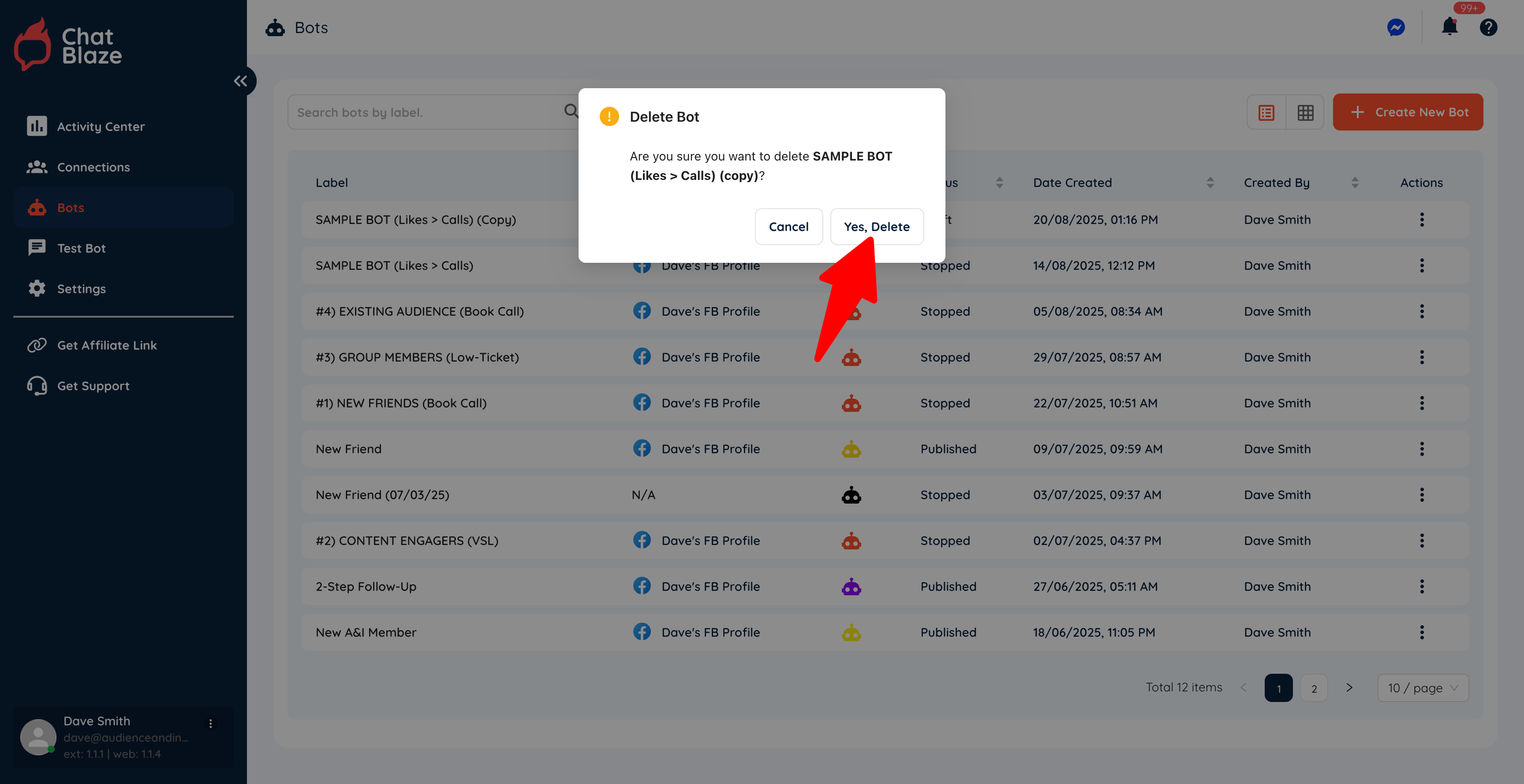Switch to grid view layout
Screen dimensions: 1524x784
point(1305,112)
